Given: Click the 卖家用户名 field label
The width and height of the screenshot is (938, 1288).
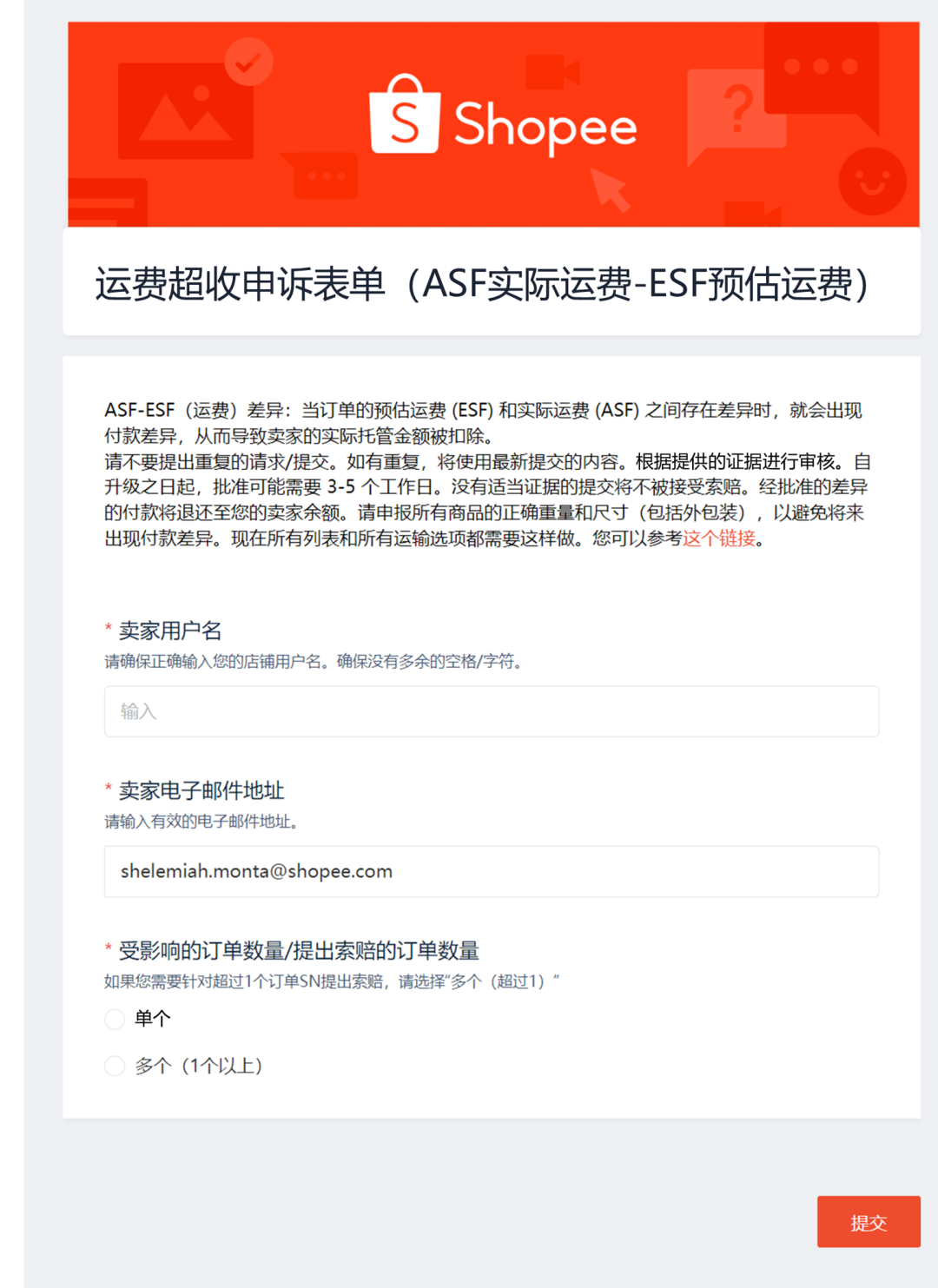Looking at the screenshot, I should coord(170,631).
